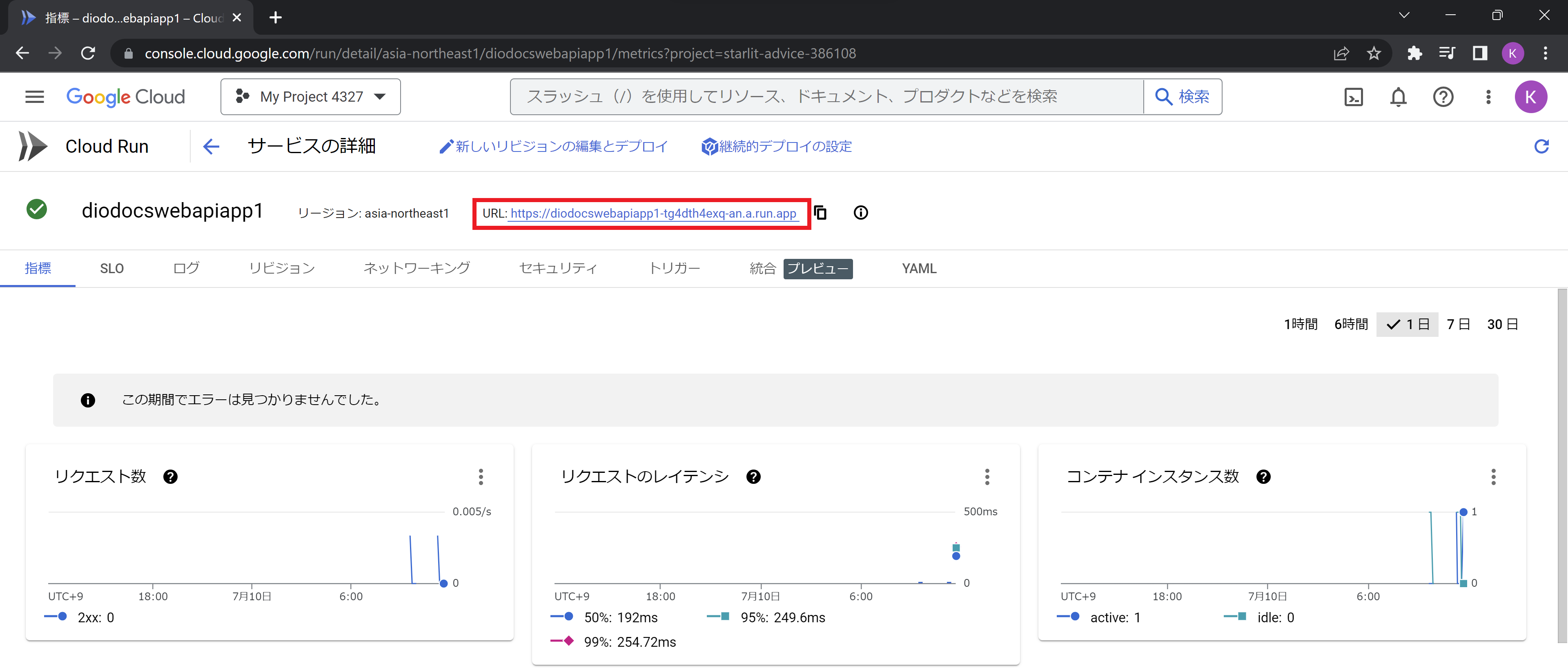This screenshot has height=668, width=1568.
Task: Reload the page with the browser reload icon
Action: 88,53
